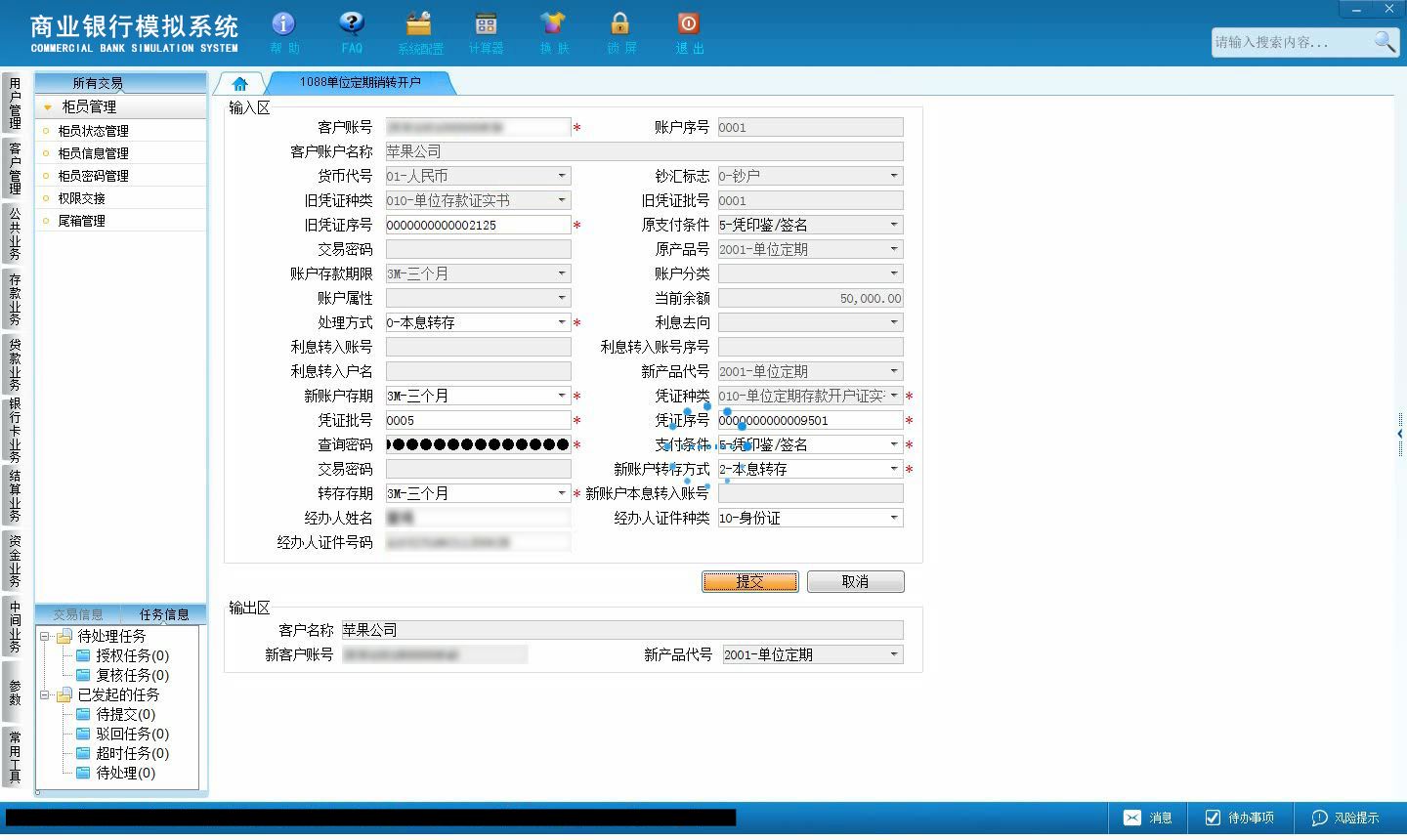1407x840 pixels.
Task: Switch to 任务信息 tab
Action: coord(164,614)
